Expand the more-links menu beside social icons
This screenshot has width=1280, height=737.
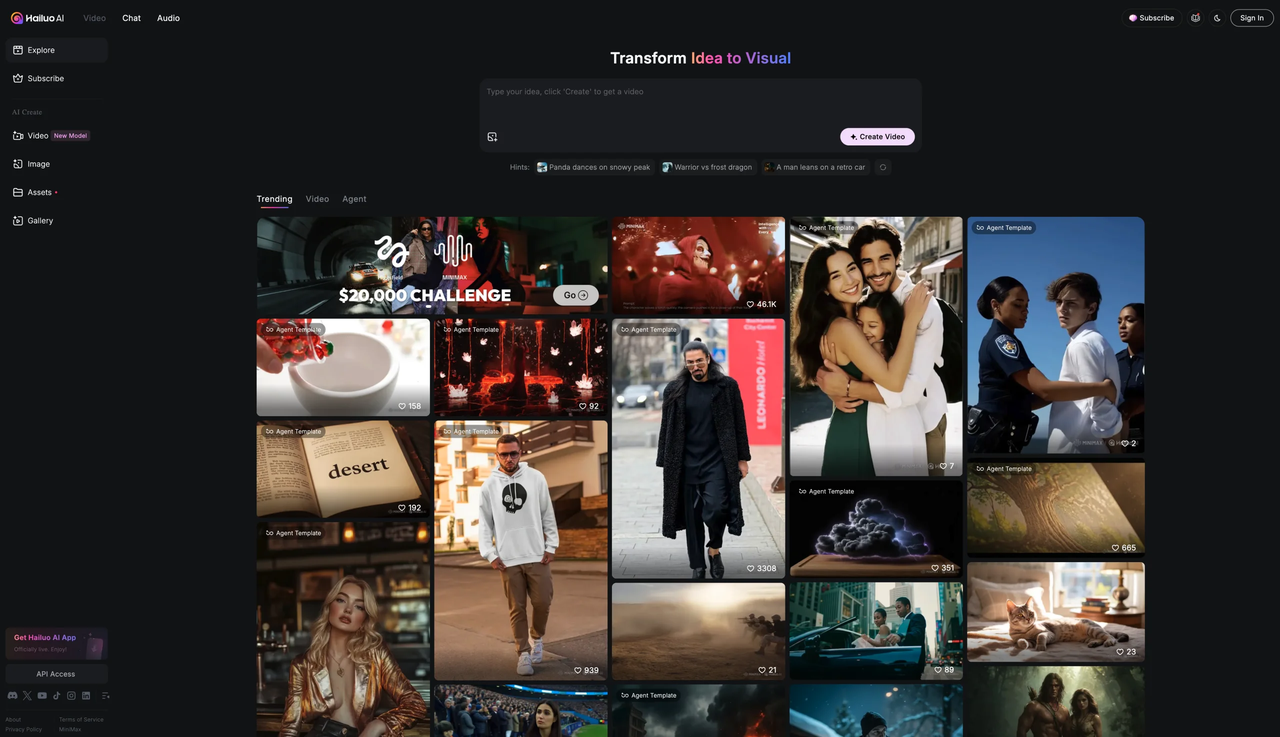click(x=105, y=696)
